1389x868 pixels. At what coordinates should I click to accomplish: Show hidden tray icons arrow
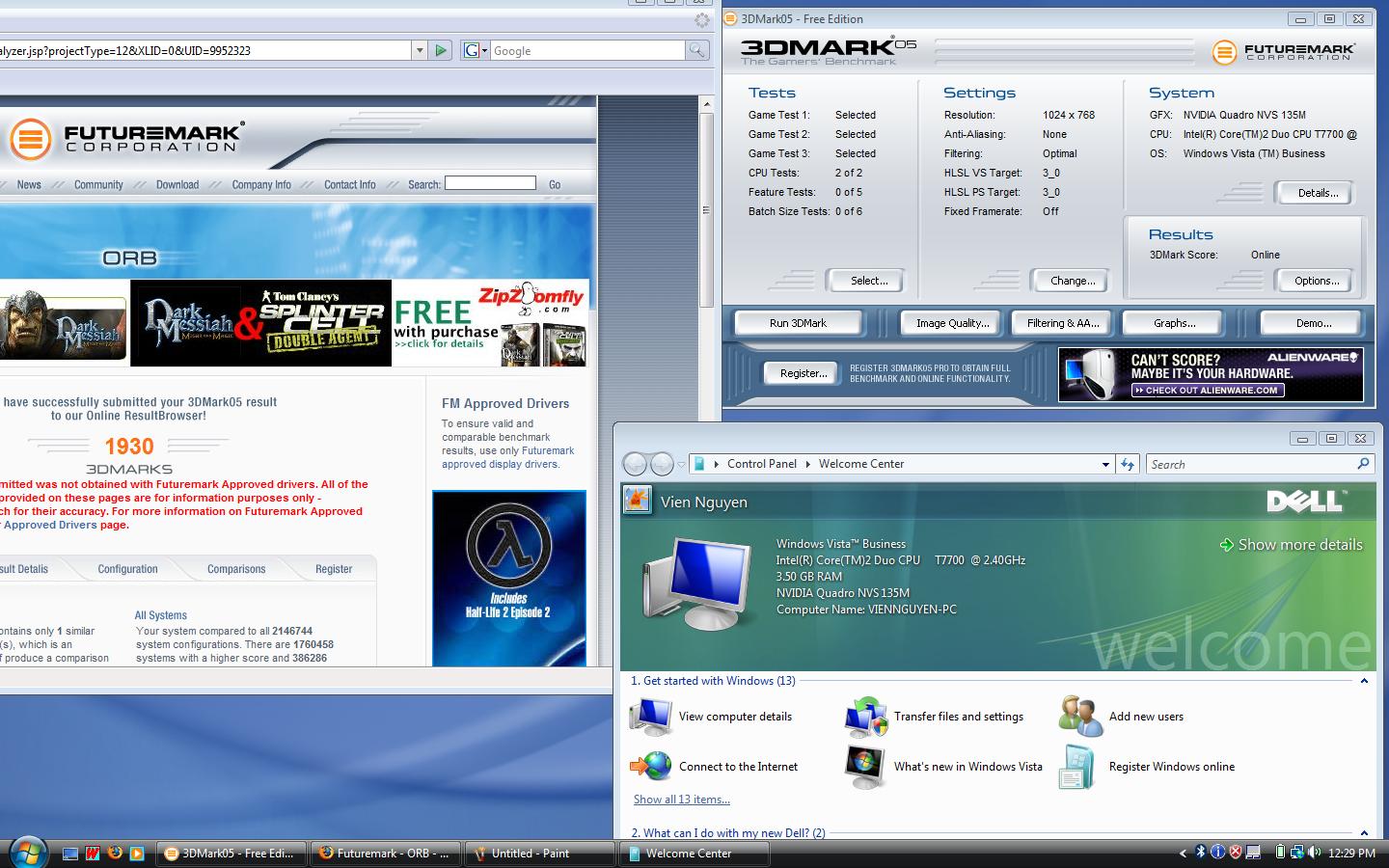pos(1183,853)
